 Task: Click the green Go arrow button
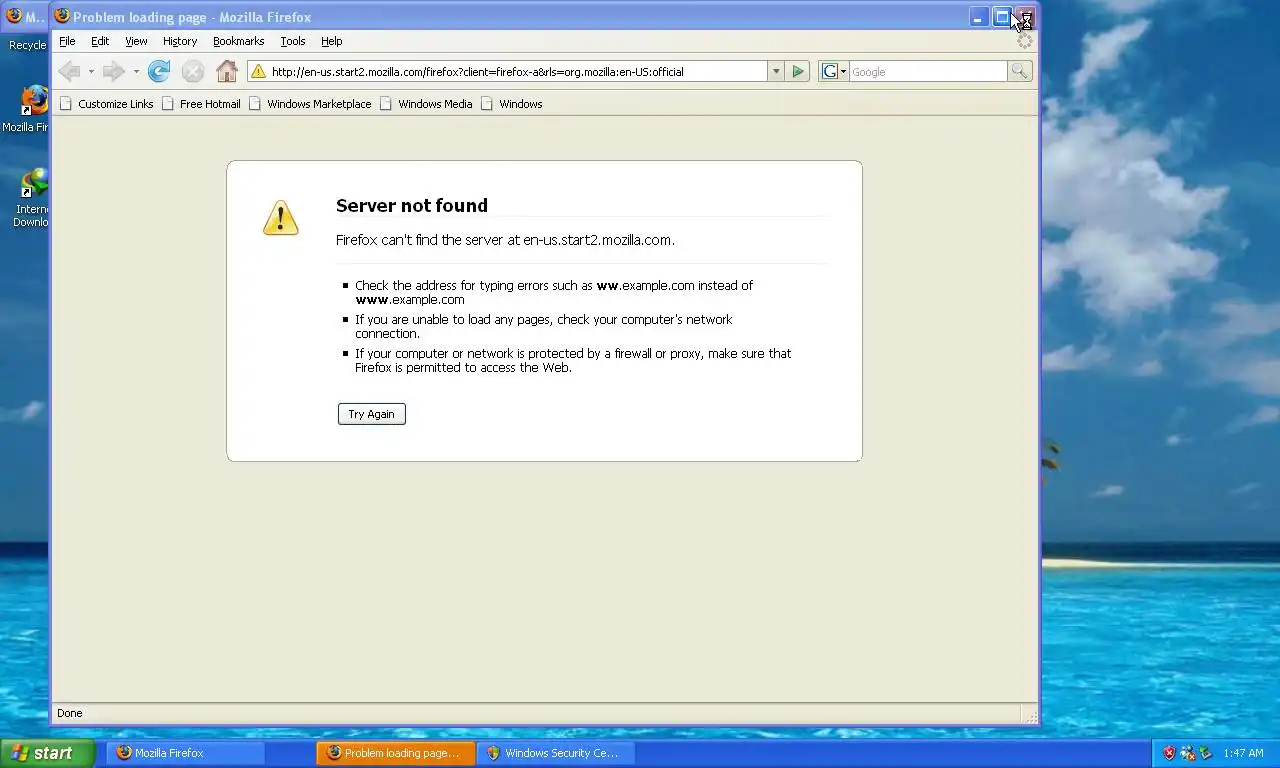pyautogui.click(x=797, y=71)
